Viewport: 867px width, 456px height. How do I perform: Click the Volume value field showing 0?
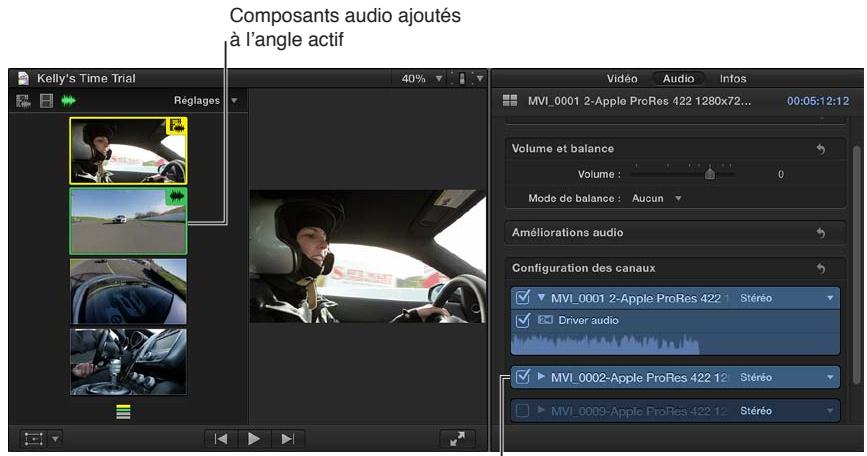tap(781, 174)
